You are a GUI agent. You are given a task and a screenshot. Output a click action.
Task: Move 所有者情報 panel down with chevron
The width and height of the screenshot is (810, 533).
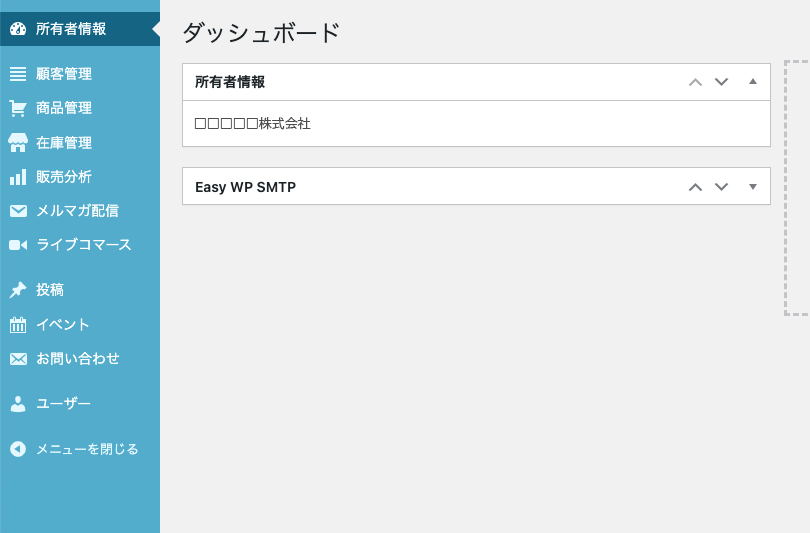(722, 82)
